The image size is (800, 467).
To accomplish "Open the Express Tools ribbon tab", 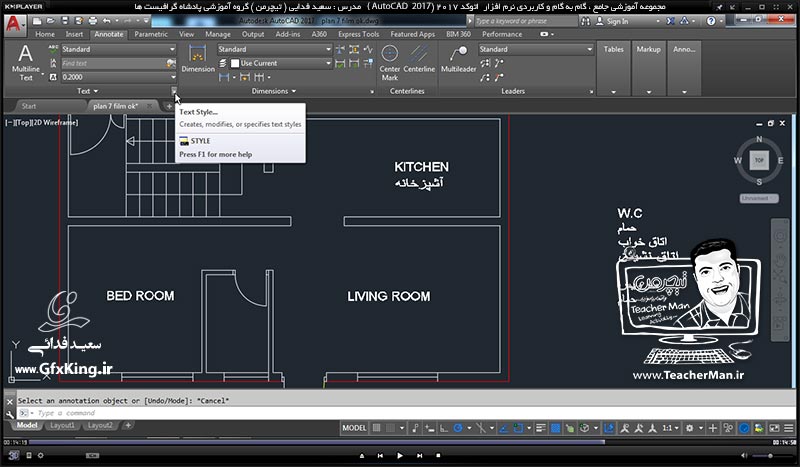I will [358, 34].
